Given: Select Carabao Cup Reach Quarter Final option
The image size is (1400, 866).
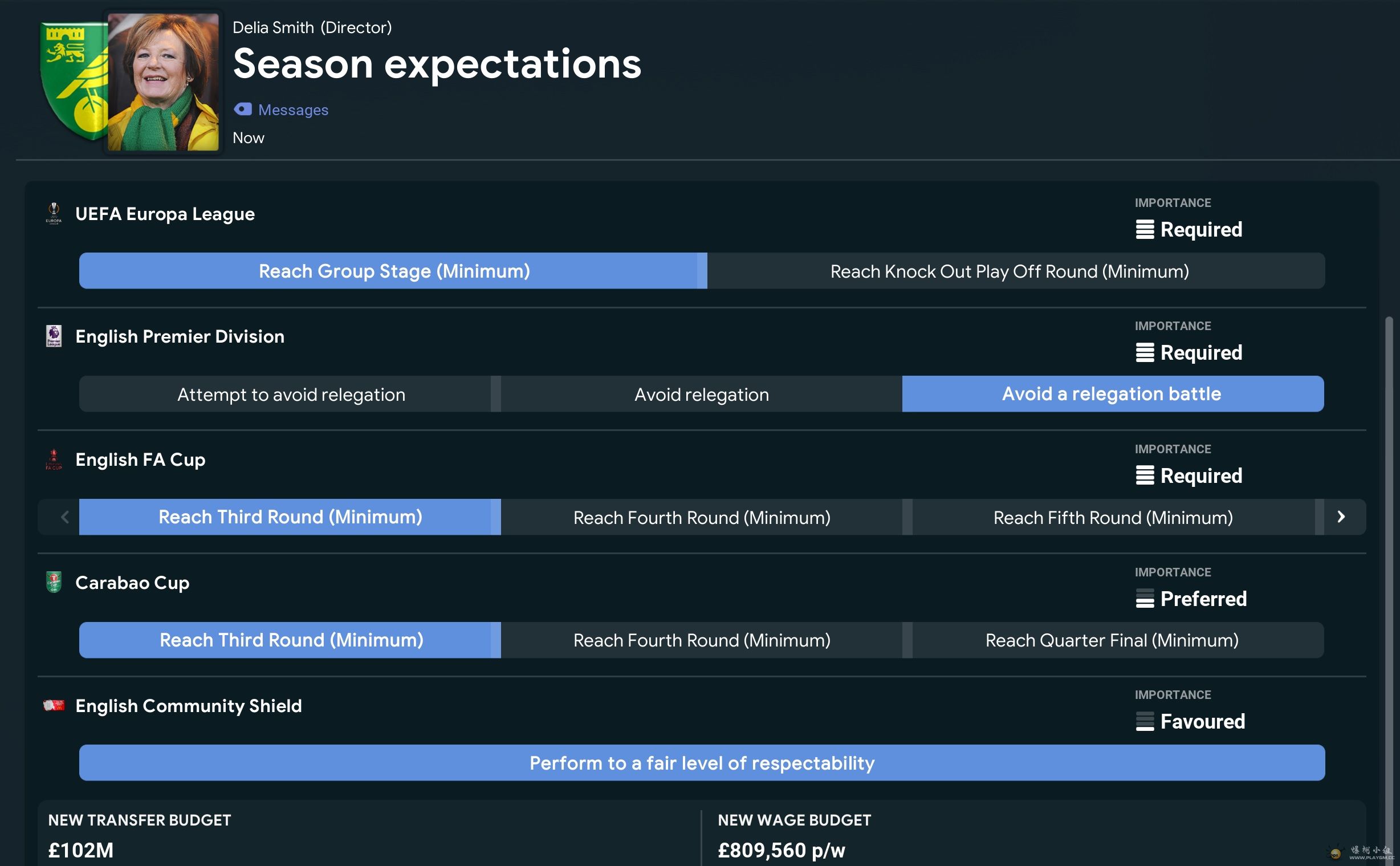Looking at the screenshot, I should point(1112,640).
